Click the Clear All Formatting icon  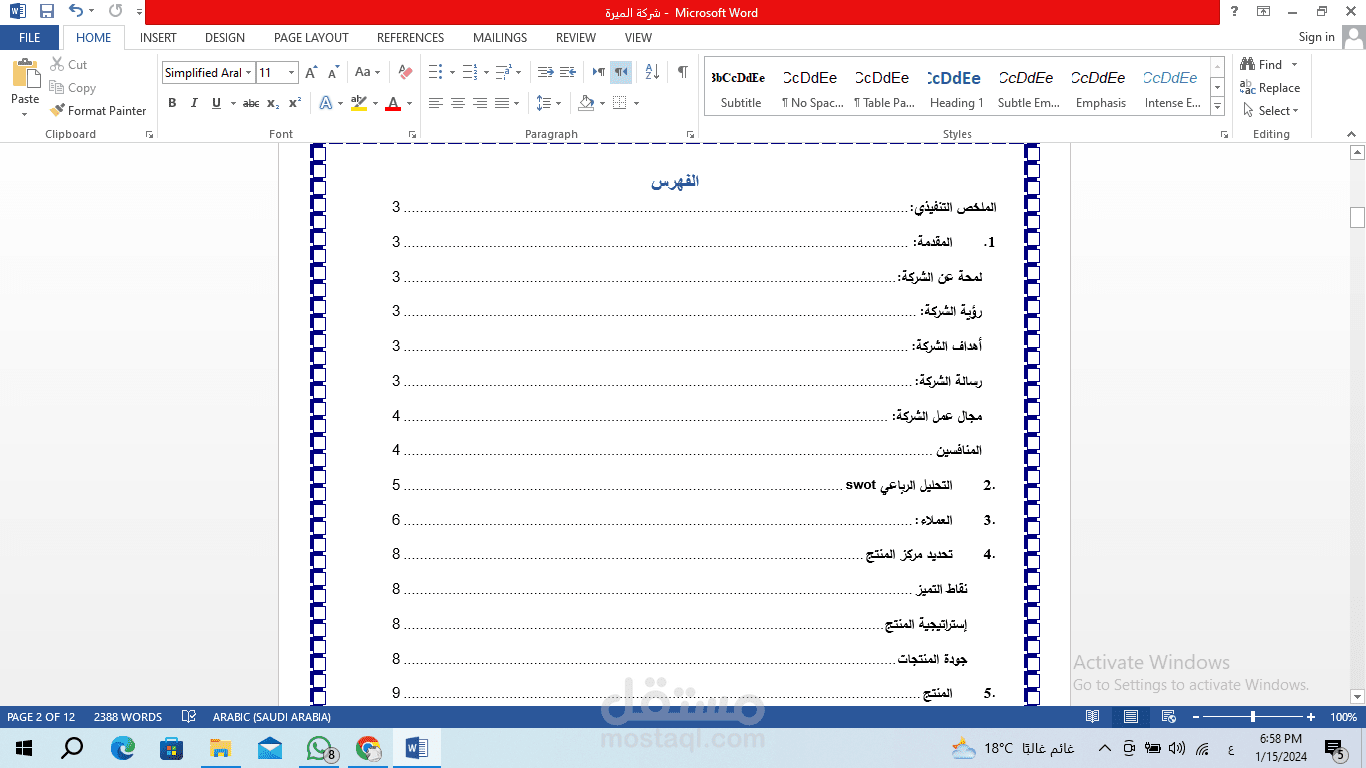405,73
